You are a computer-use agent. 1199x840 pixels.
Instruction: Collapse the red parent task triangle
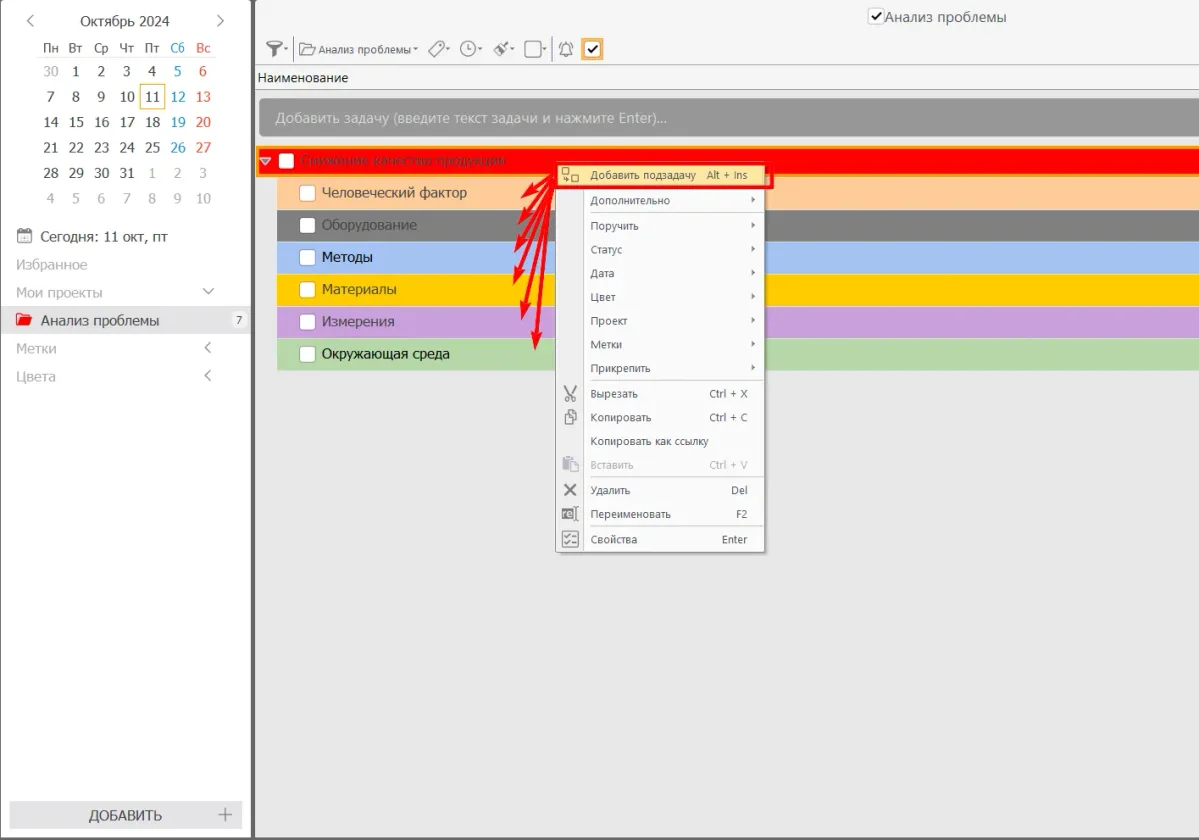(x=266, y=161)
